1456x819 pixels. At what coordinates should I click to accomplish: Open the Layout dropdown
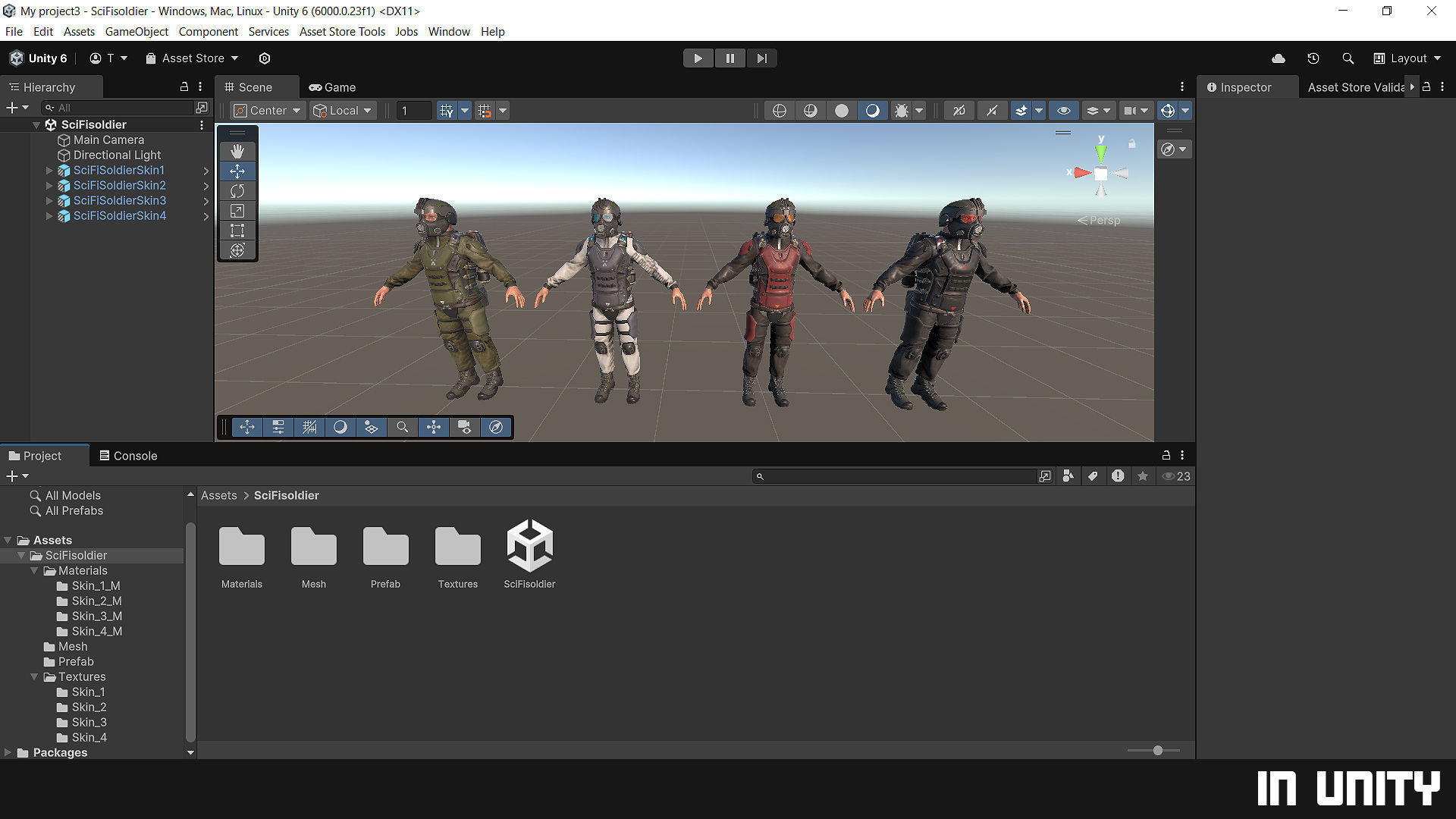1407,58
